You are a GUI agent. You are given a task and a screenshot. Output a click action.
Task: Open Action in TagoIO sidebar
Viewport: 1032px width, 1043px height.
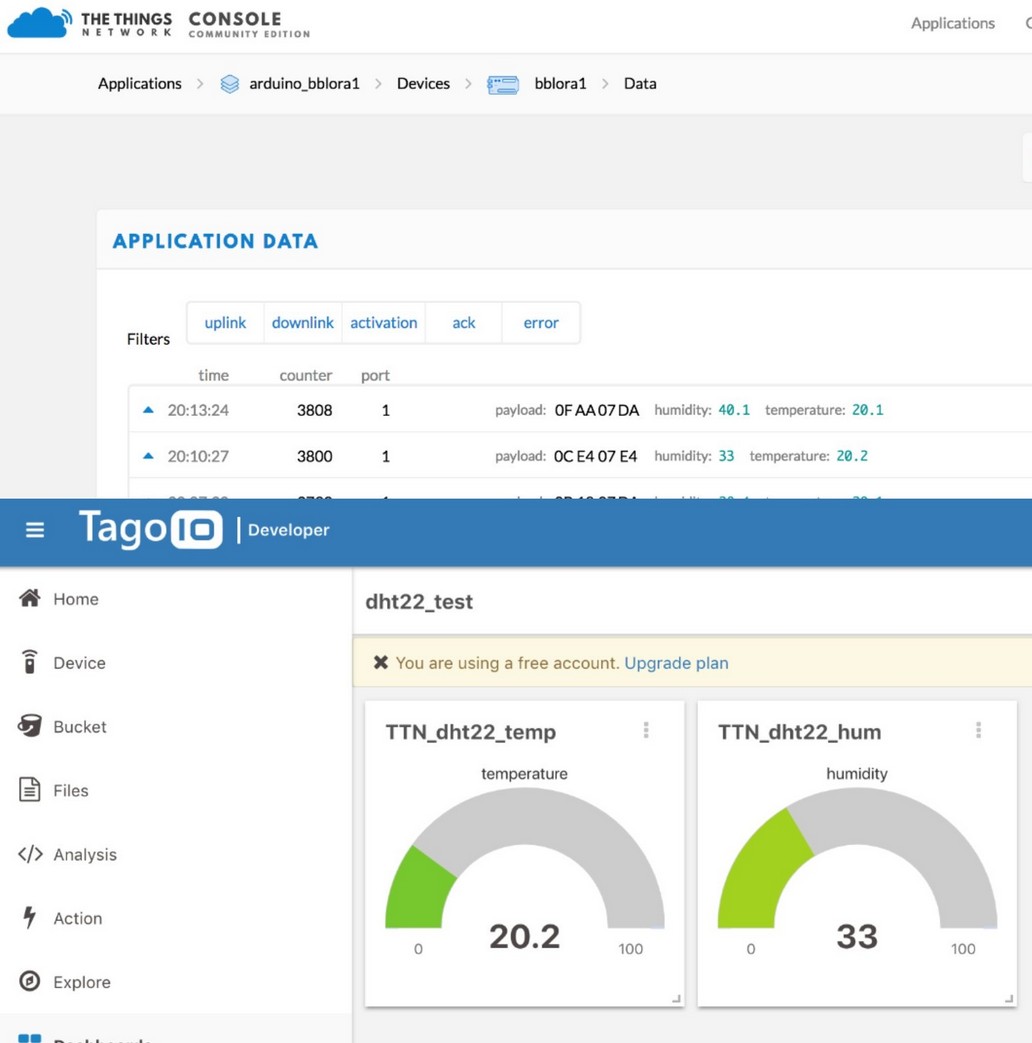[78, 918]
